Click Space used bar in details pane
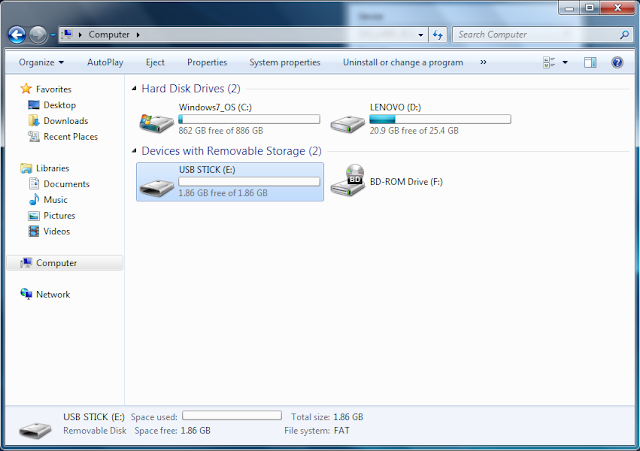Screen dimensions: 640x451 232,415
